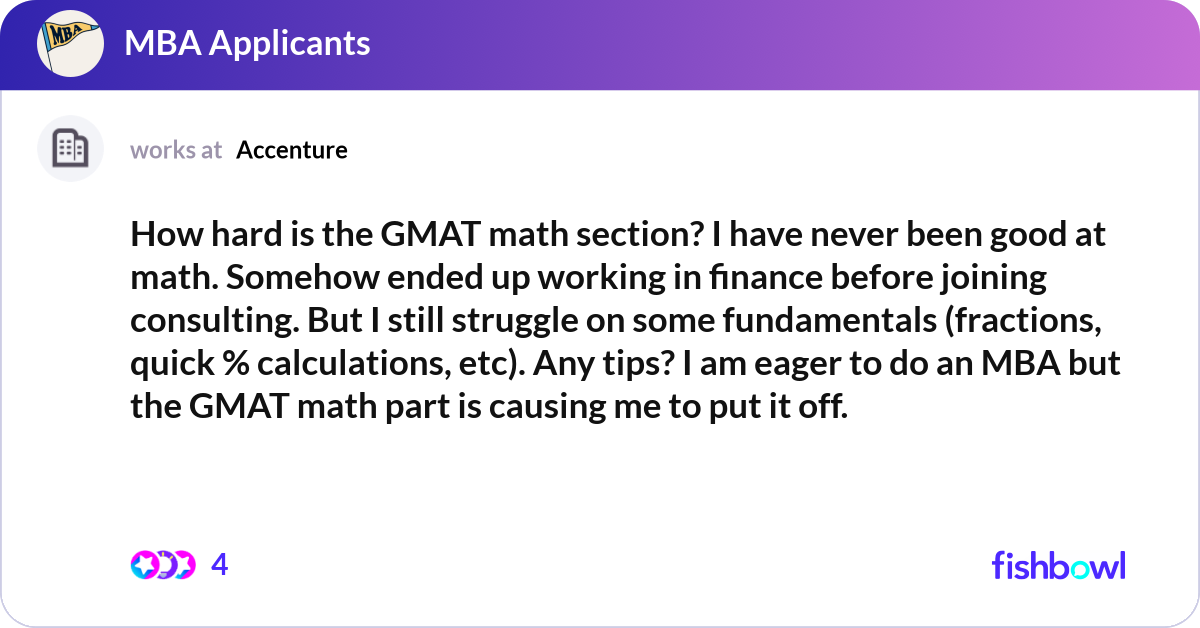This screenshot has height=628, width=1200.
Task: Select the rightmost star reaction icon
Action: (x=186, y=564)
